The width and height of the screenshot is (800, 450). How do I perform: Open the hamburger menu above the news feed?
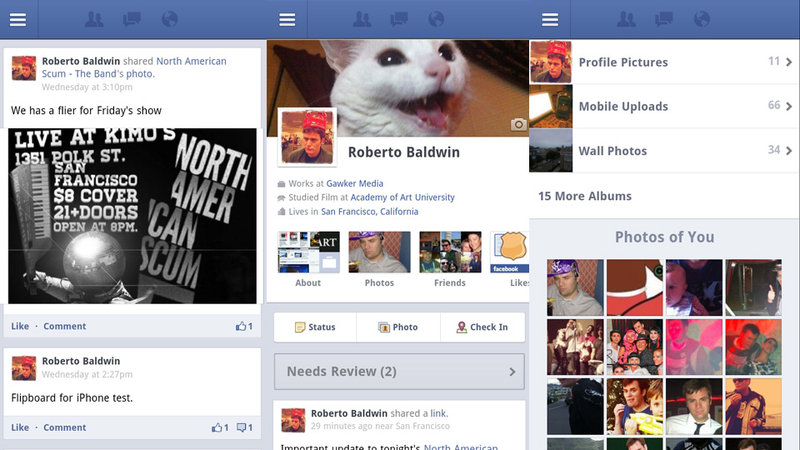(18, 19)
